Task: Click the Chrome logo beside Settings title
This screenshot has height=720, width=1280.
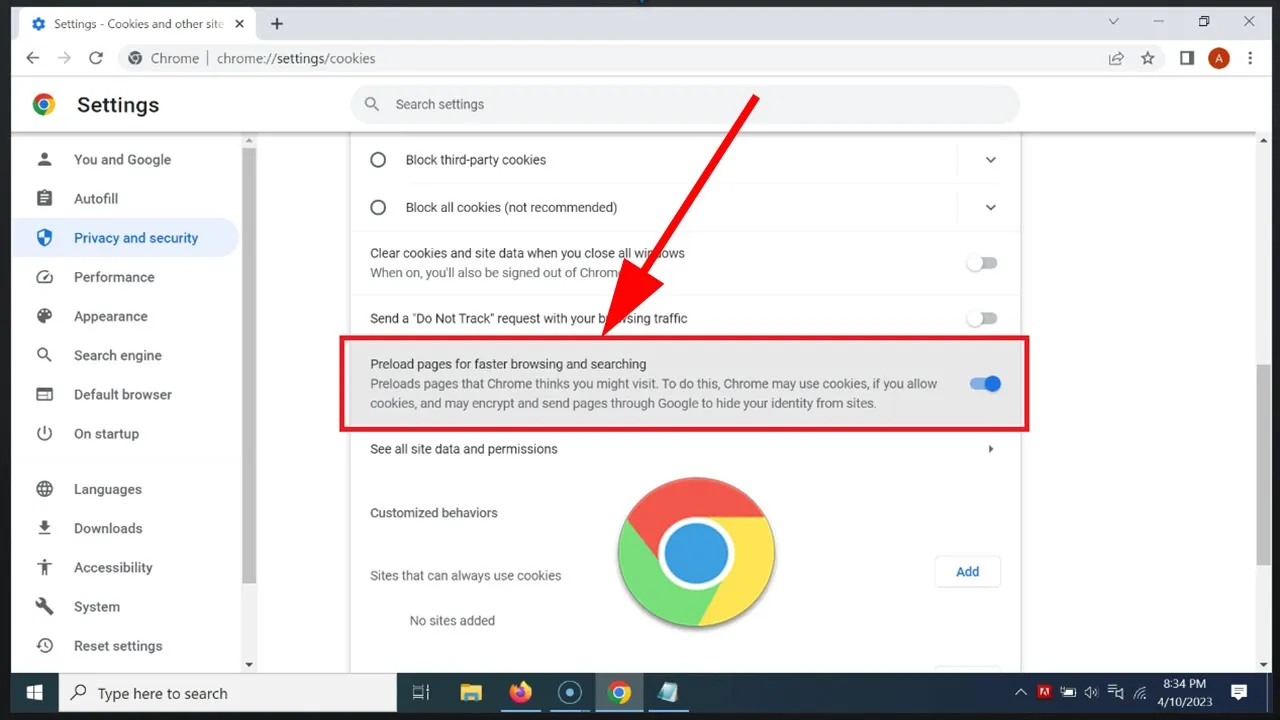Action: point(44,104)
